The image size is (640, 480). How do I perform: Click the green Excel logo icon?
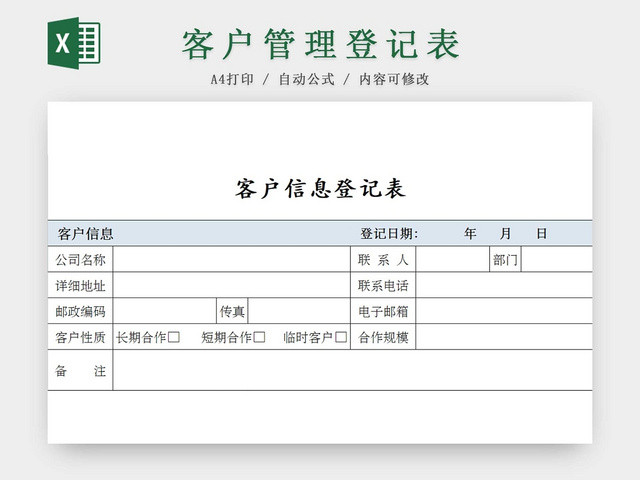[74, 43]
